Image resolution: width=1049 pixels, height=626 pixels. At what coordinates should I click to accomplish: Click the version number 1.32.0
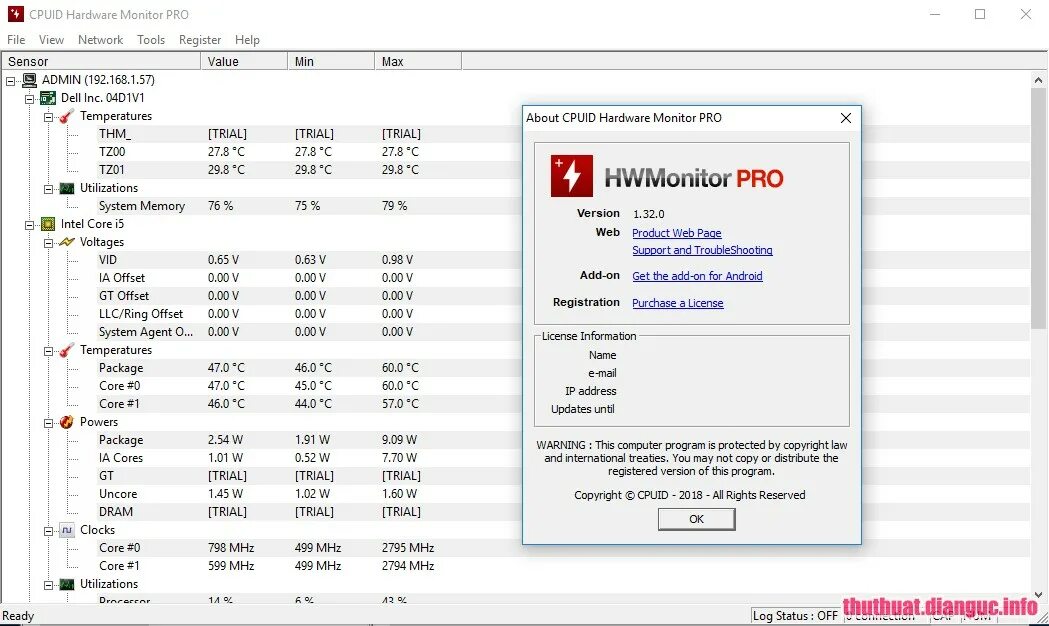(649, 214)
